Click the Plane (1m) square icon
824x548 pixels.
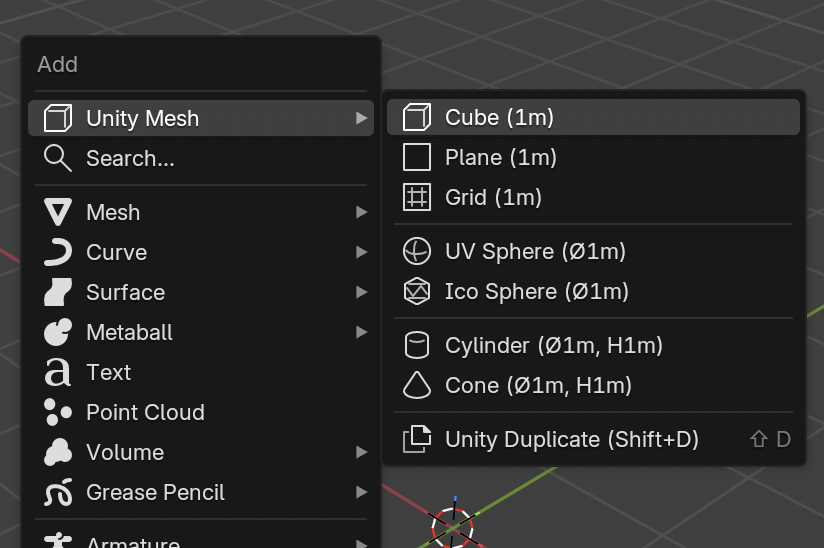tap(417, 157)
